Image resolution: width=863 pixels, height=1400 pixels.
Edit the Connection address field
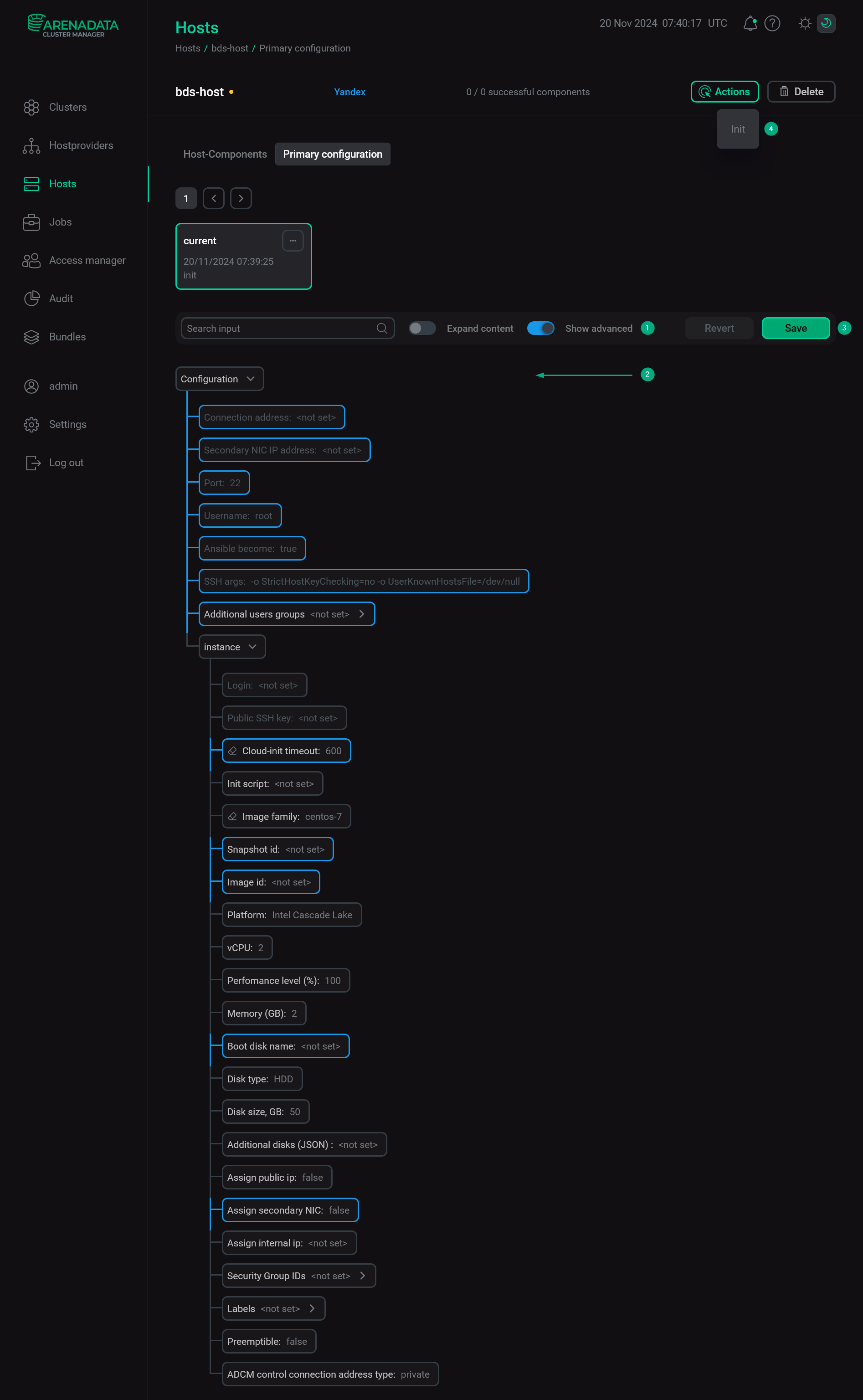click(x=272, y=417)
